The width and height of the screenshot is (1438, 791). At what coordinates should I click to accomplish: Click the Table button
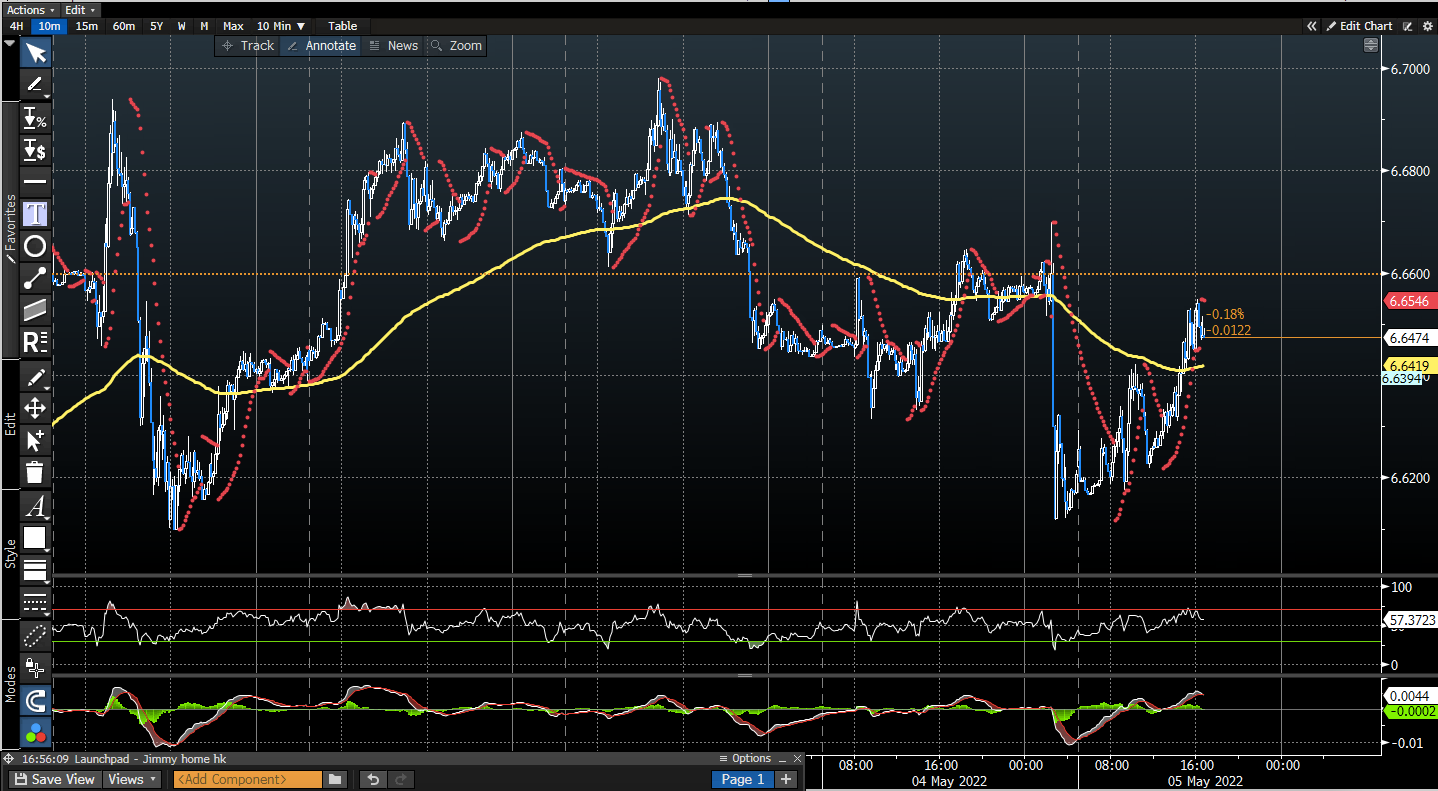point(343,26)
